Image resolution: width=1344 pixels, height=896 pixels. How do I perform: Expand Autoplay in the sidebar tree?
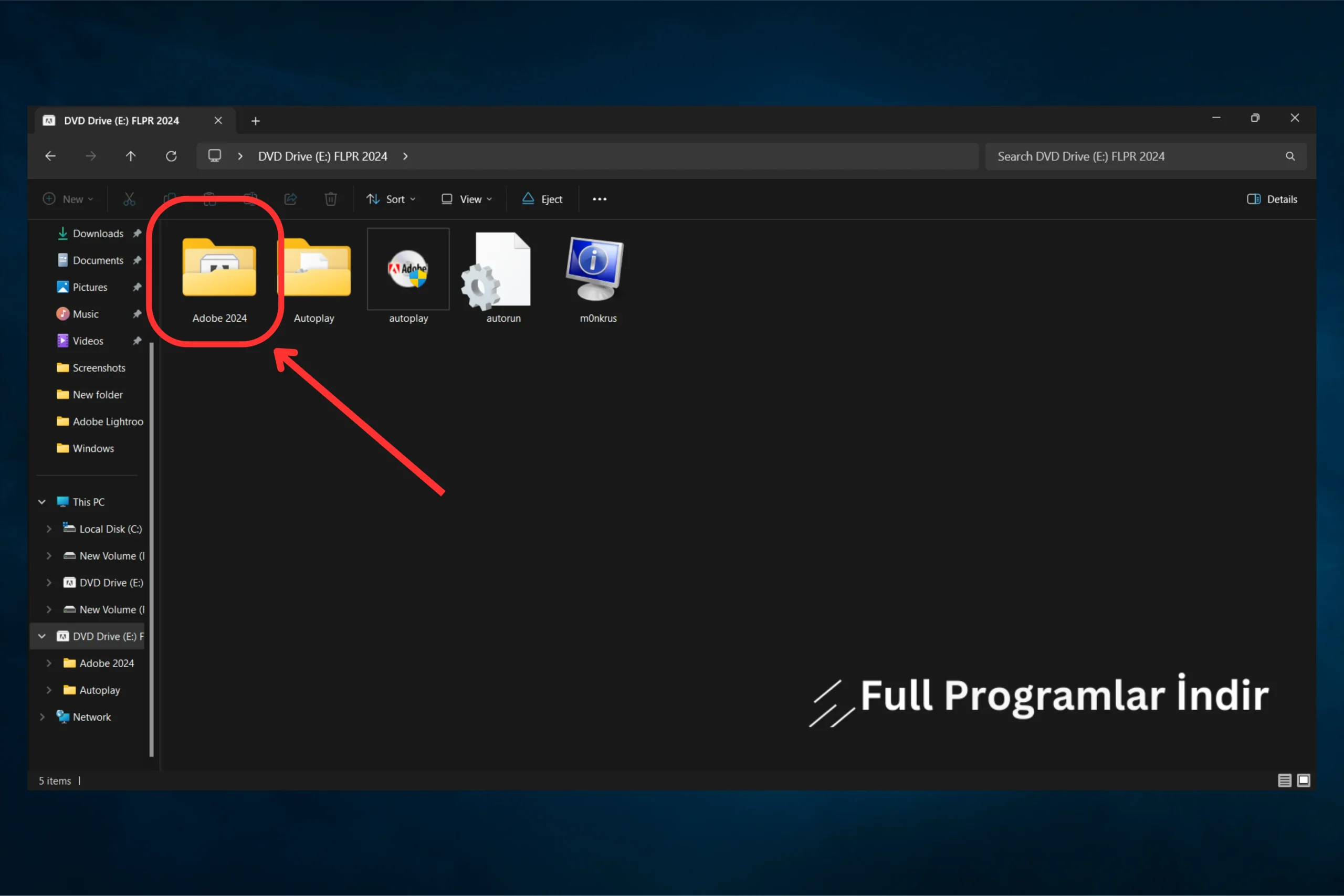tap(49, 690)
